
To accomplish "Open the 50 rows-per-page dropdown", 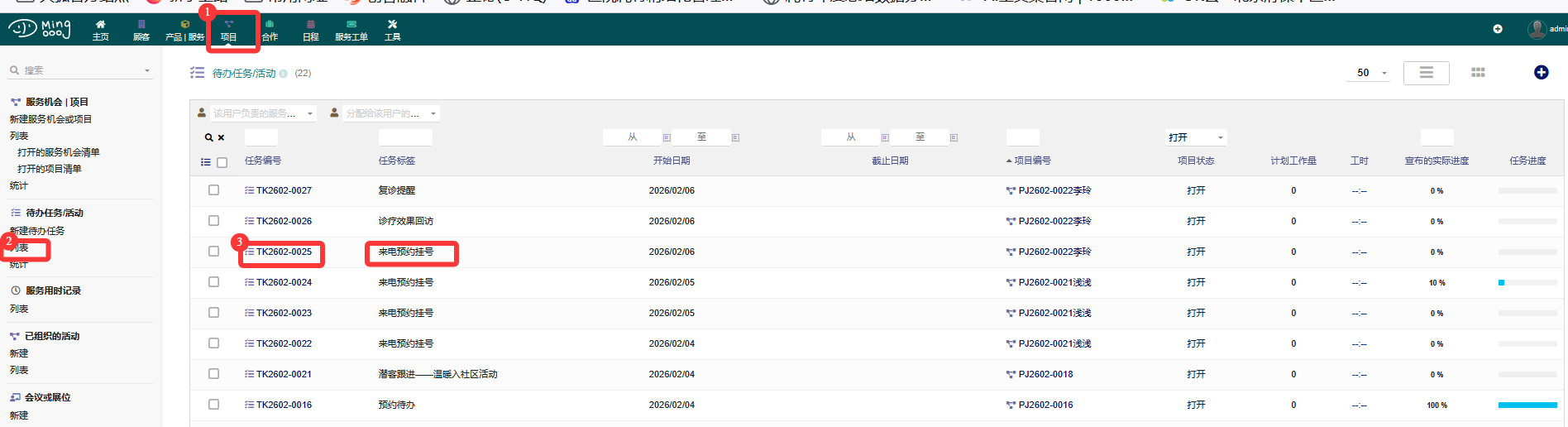I will (x=1371, y=73).
